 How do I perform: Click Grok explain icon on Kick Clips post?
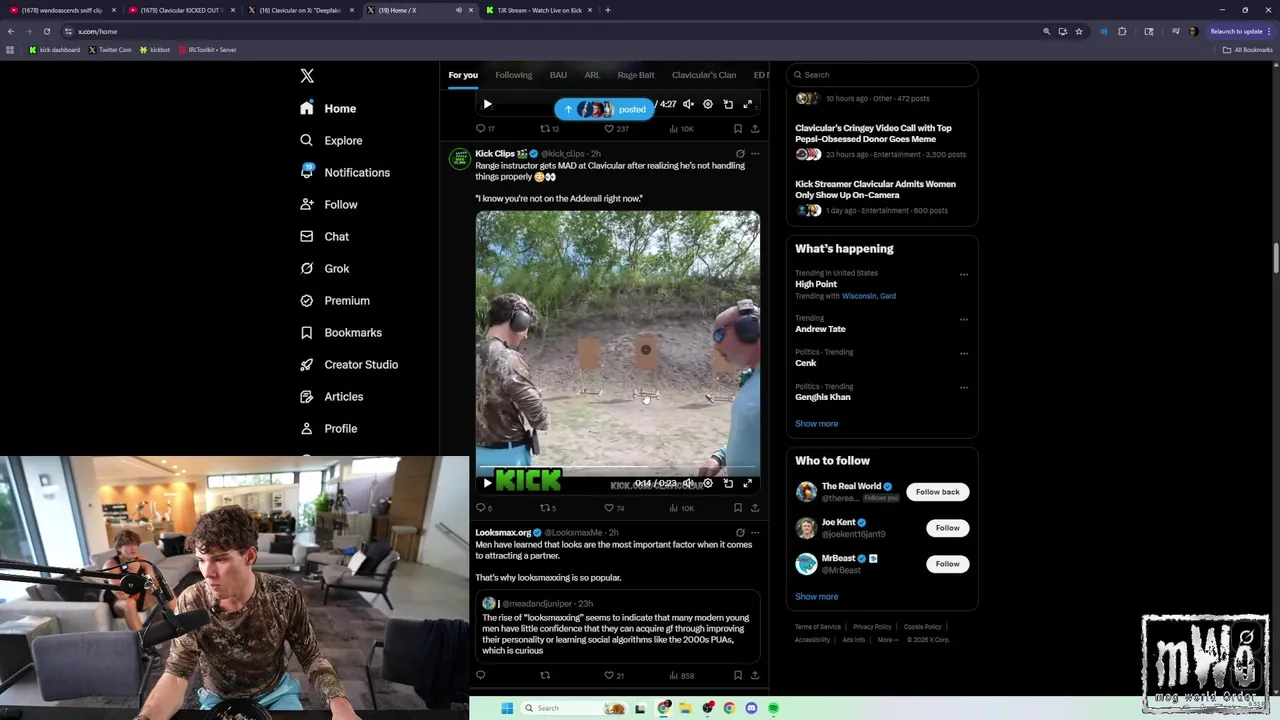click(740, 154)
